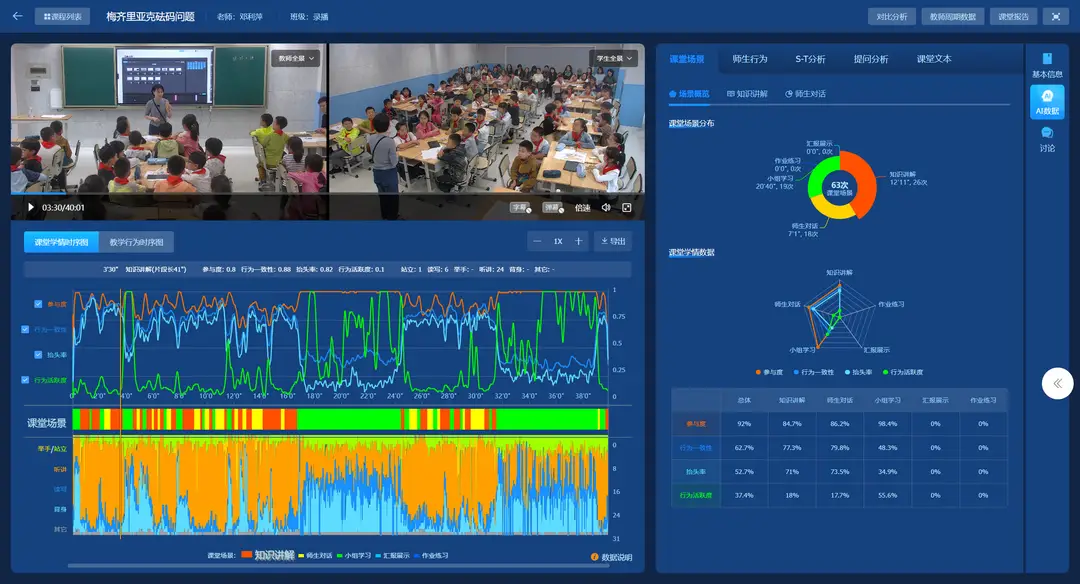Open the 学生全景 camera dropdown
The height and width of the screenshot is (584, 1080).
point(613,59)
